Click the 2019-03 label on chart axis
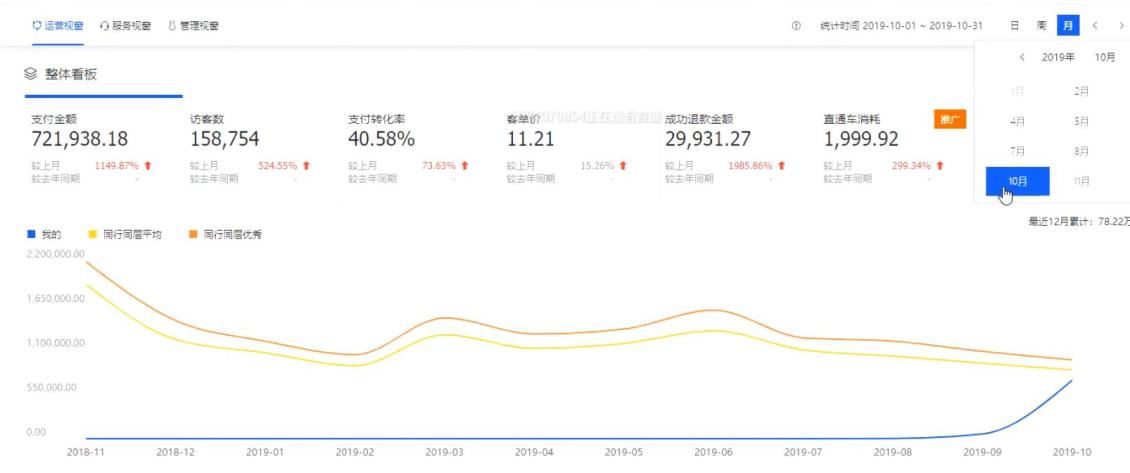The width and height of the screenshot is (1130, 473). (x=445, y=453)
